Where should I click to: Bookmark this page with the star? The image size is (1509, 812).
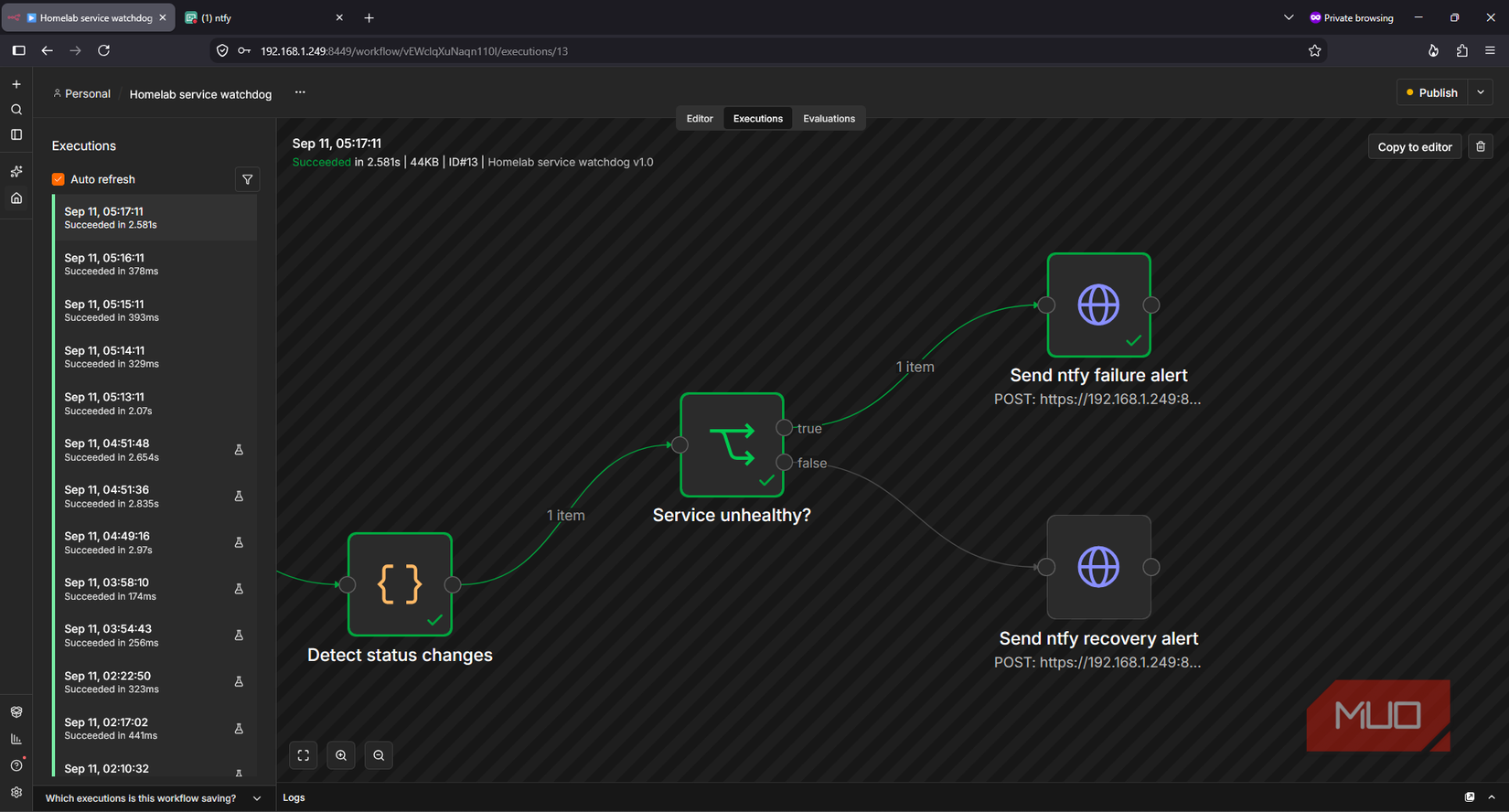pyautogui.click(x=1314, y=51)
